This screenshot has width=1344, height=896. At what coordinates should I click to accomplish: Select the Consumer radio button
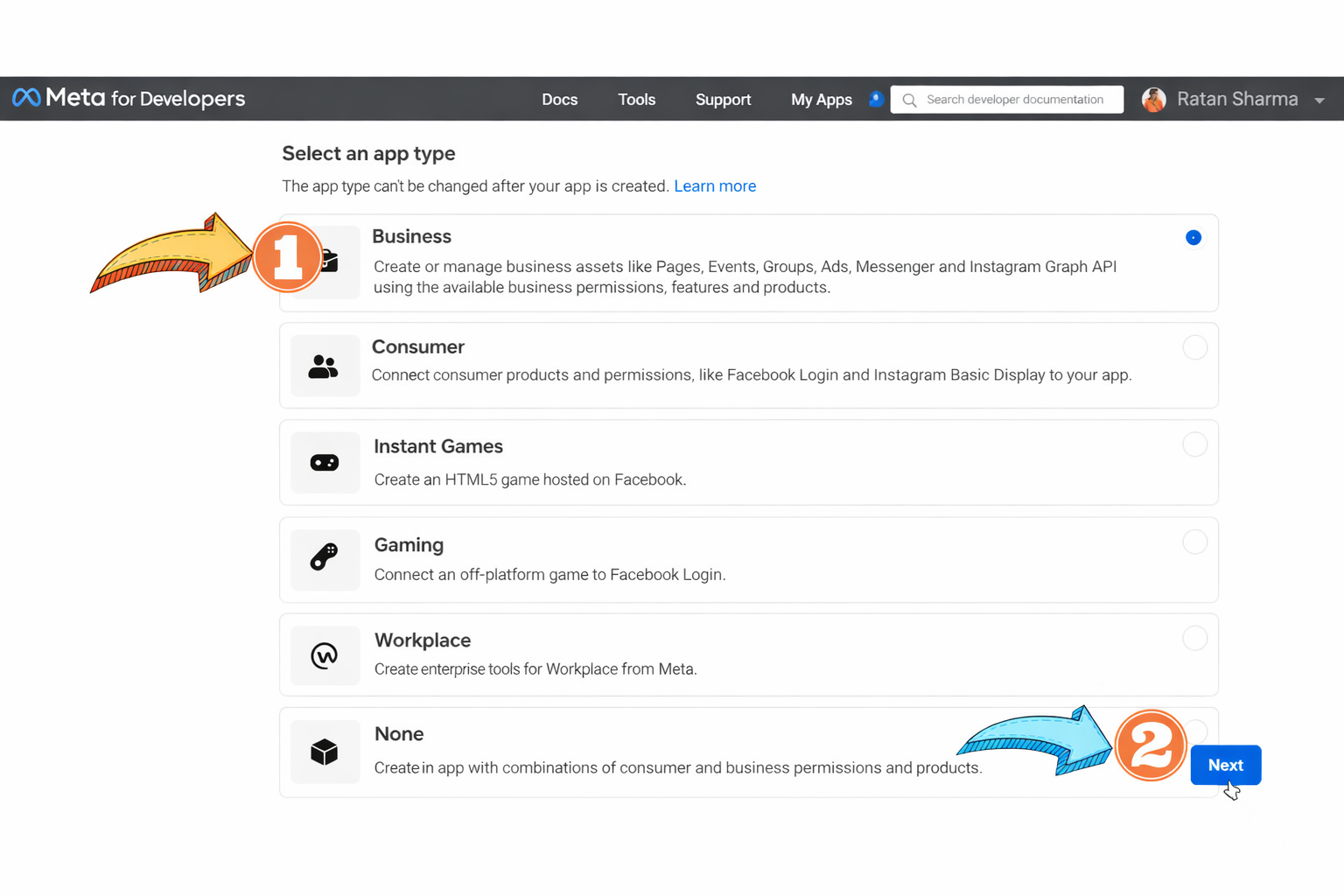(1195, 347)
